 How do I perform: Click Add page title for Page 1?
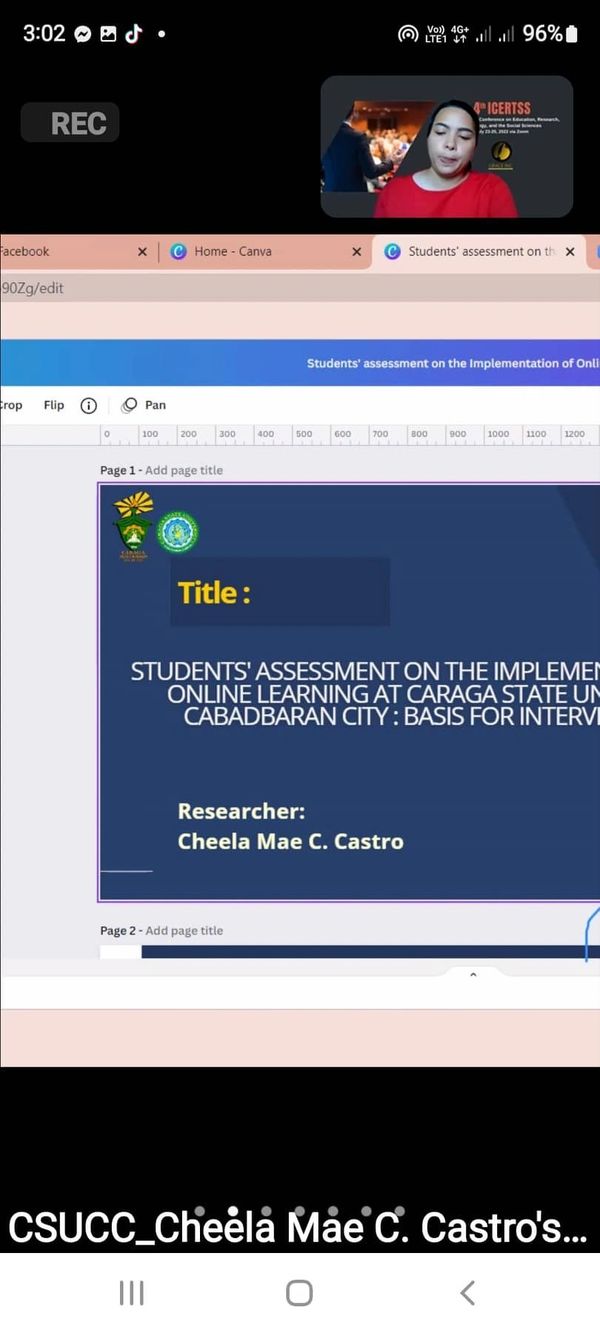tap(184, 470)
